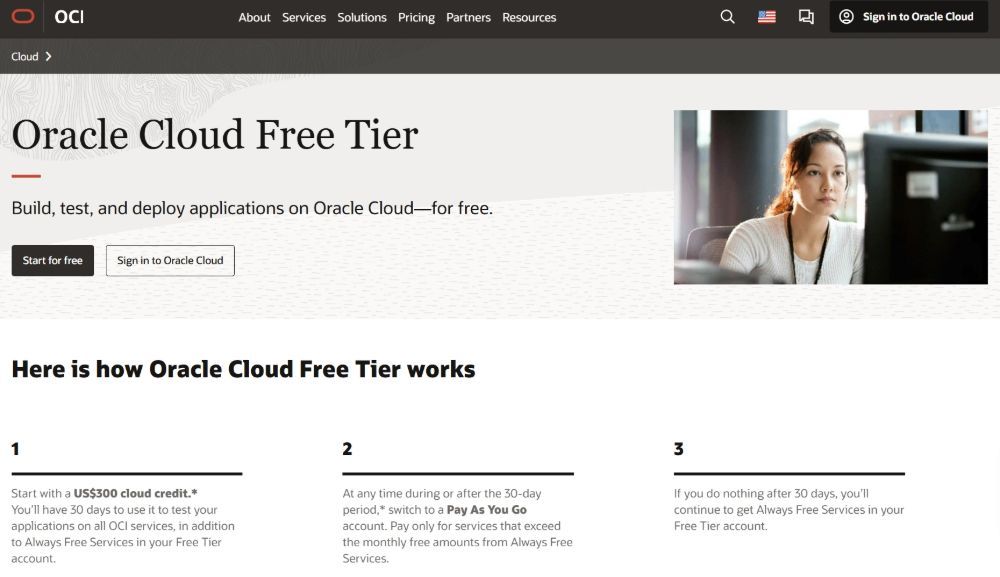Click the 'Pay As You Go' bold text
1000x577 pixels.
(x=487, y=510)
